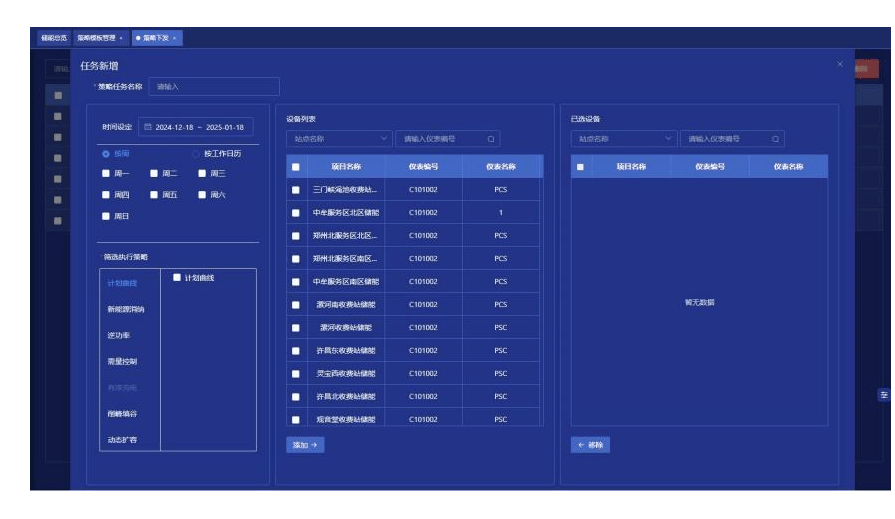The height and width of the screenshot is (519, 895).
Task: Click the 策略任务名称 input field
Action: pyautogui.click(x=214, y=86)
